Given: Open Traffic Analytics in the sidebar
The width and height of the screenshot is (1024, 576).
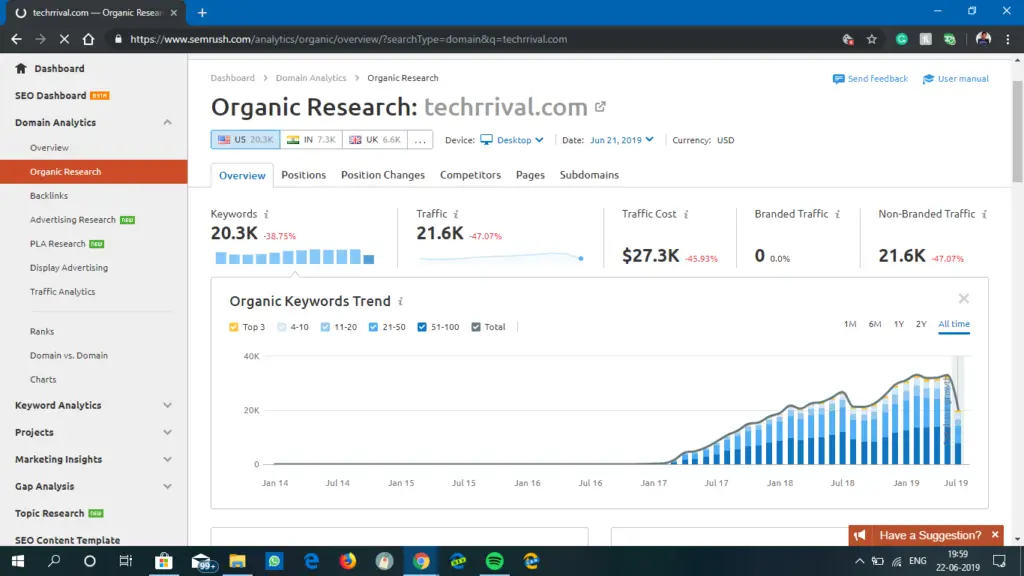Looking at the screenshot, I should coord(63,292).
